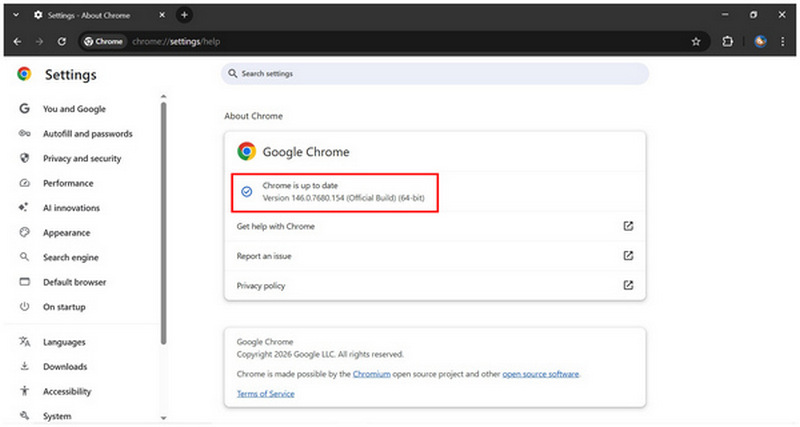Viewport: 800px width, 427px height.
Task: Click the About Chrome heading
Action: [254, 116]
